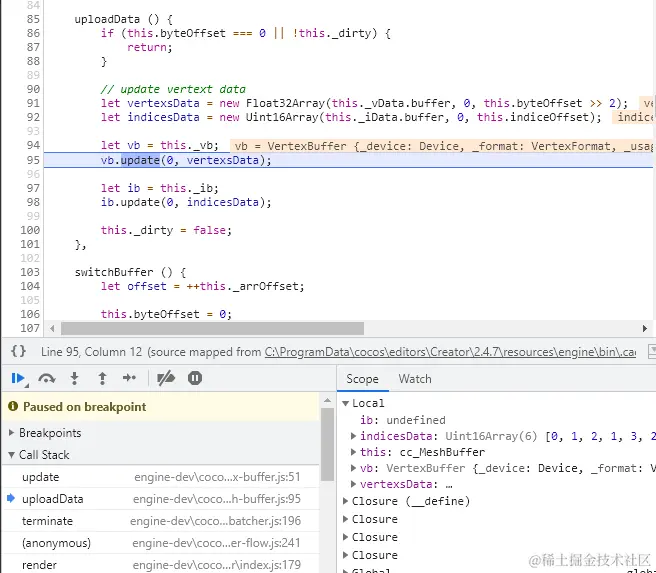Click 'engine-dev\coco...r\index.js:179' location
656x573 pixels.
(x=217, y=565)
